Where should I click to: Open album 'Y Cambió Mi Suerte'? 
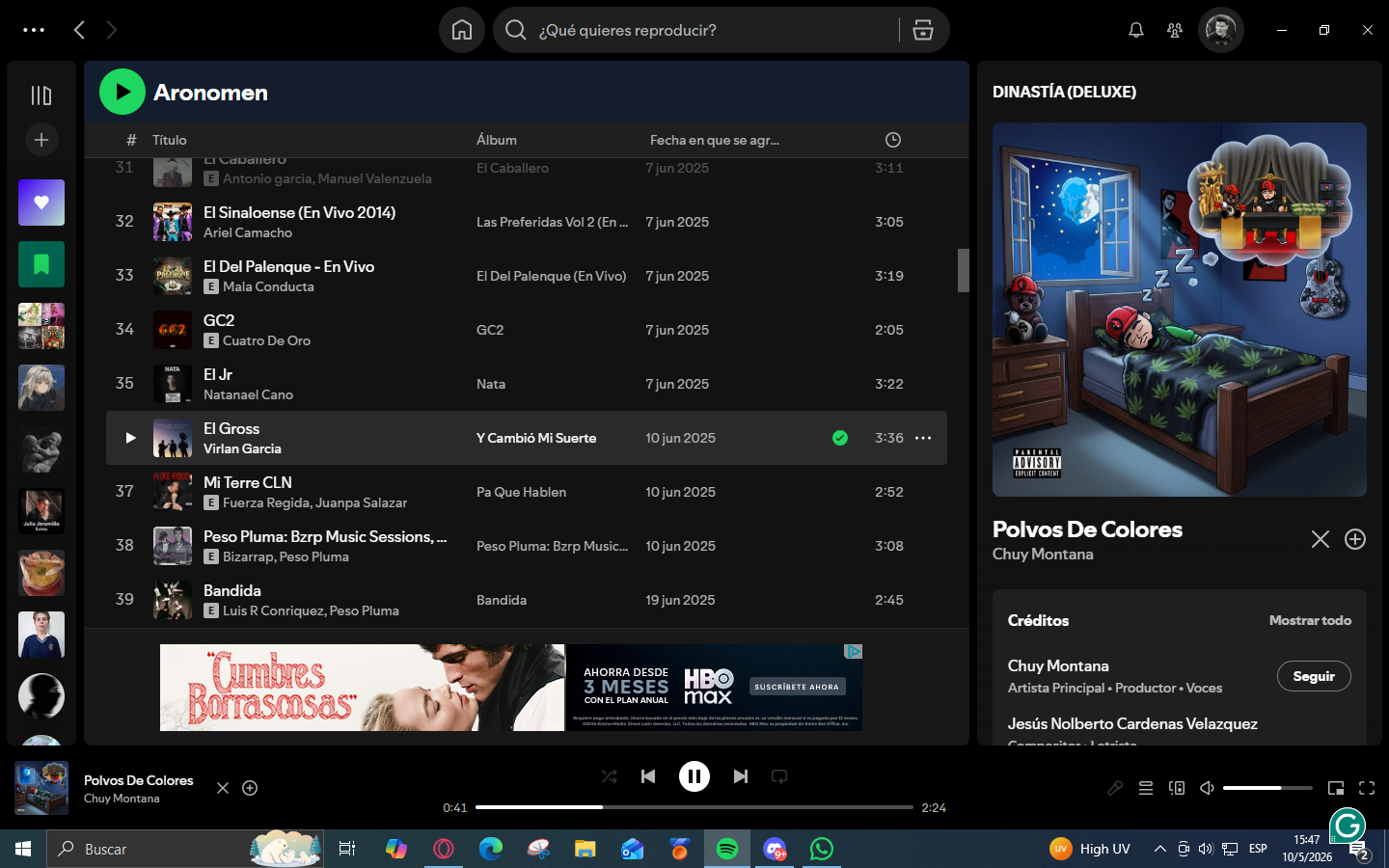pos(536,438)
